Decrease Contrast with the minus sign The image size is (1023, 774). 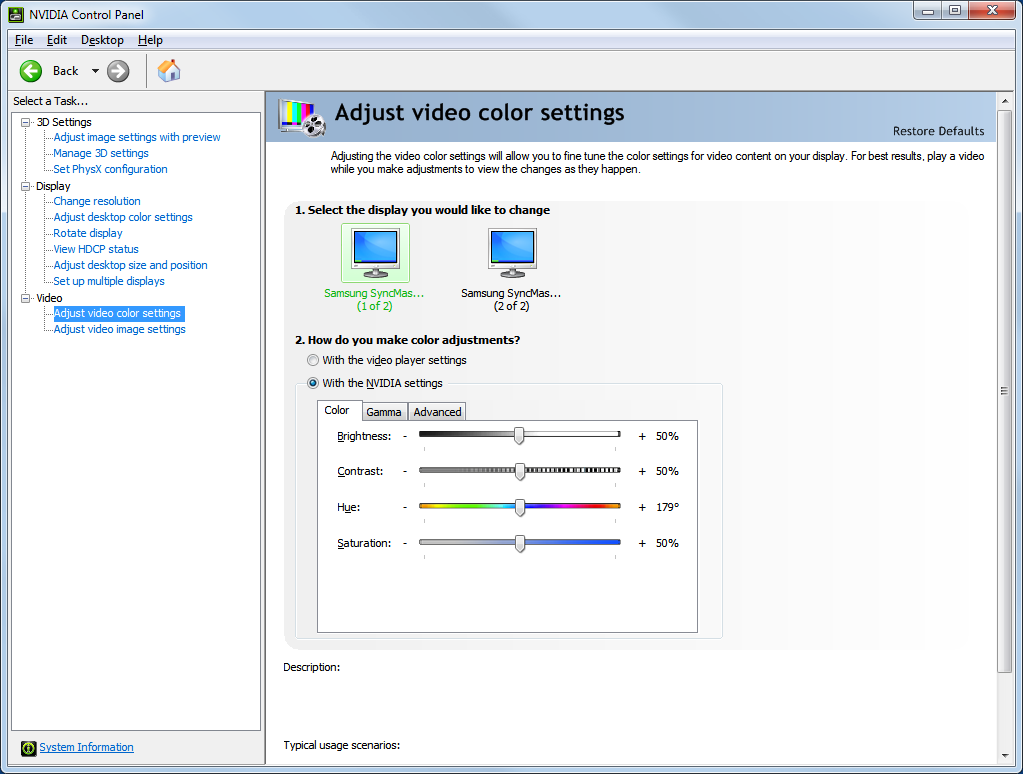pos(405,471)
